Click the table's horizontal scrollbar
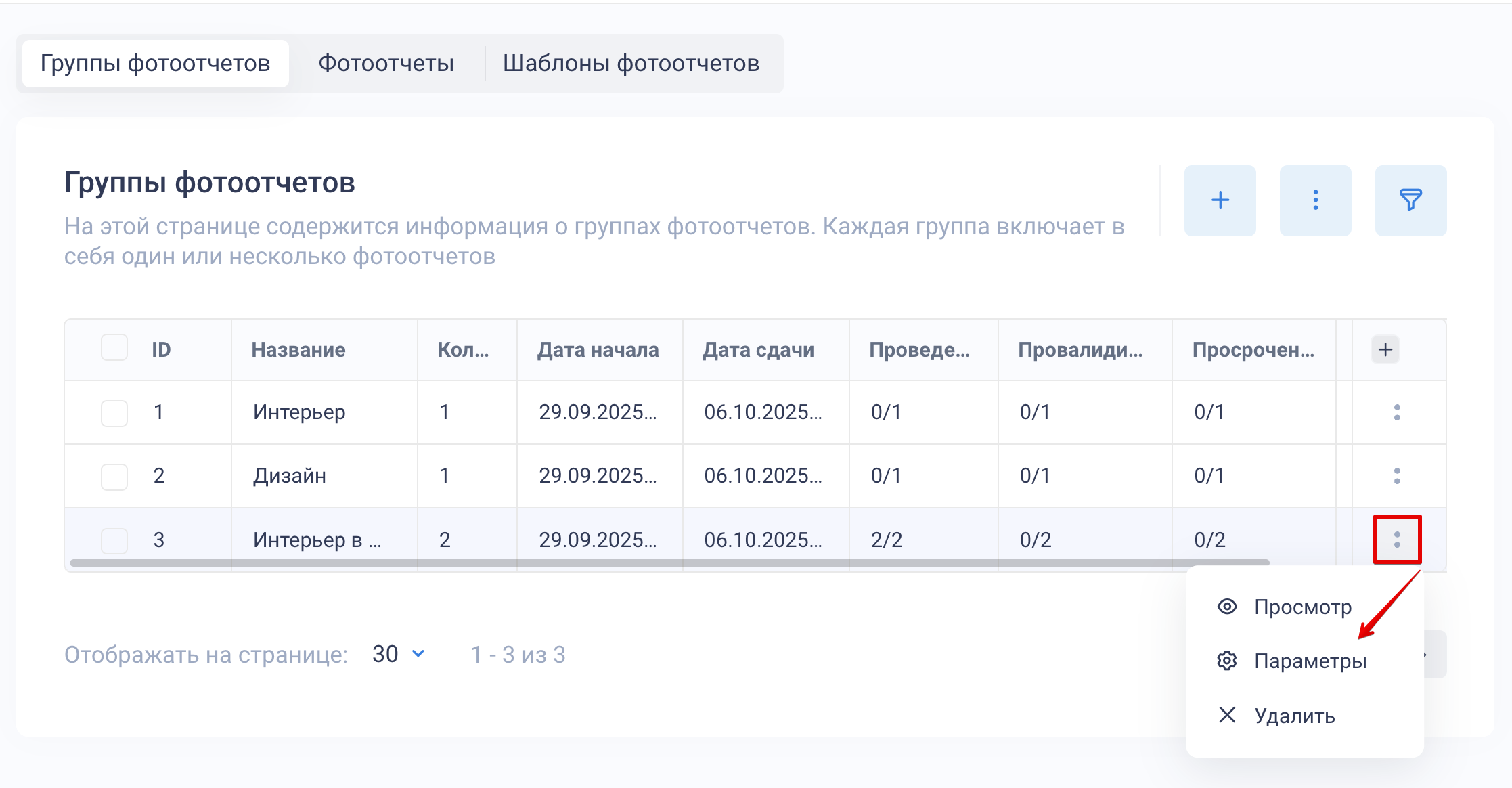Image resolution: width=1512 pixels, height=788 pixels. pos(669,563)
